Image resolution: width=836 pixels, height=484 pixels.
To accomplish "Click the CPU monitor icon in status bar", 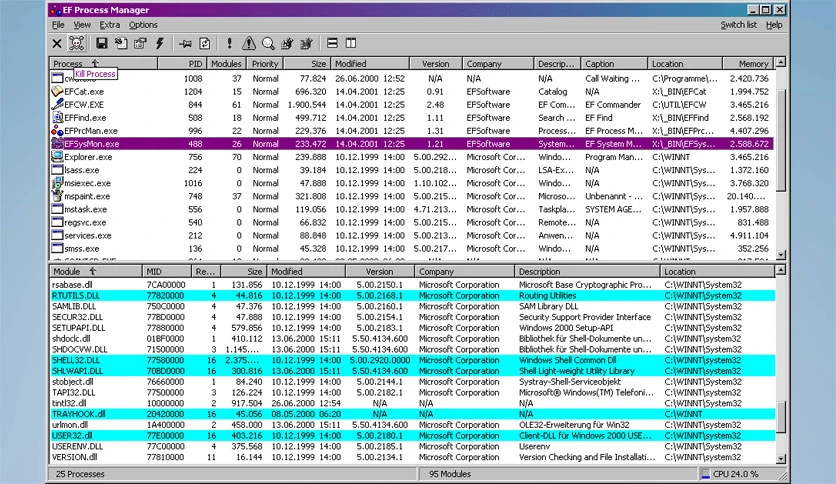I will pos(706,474).
